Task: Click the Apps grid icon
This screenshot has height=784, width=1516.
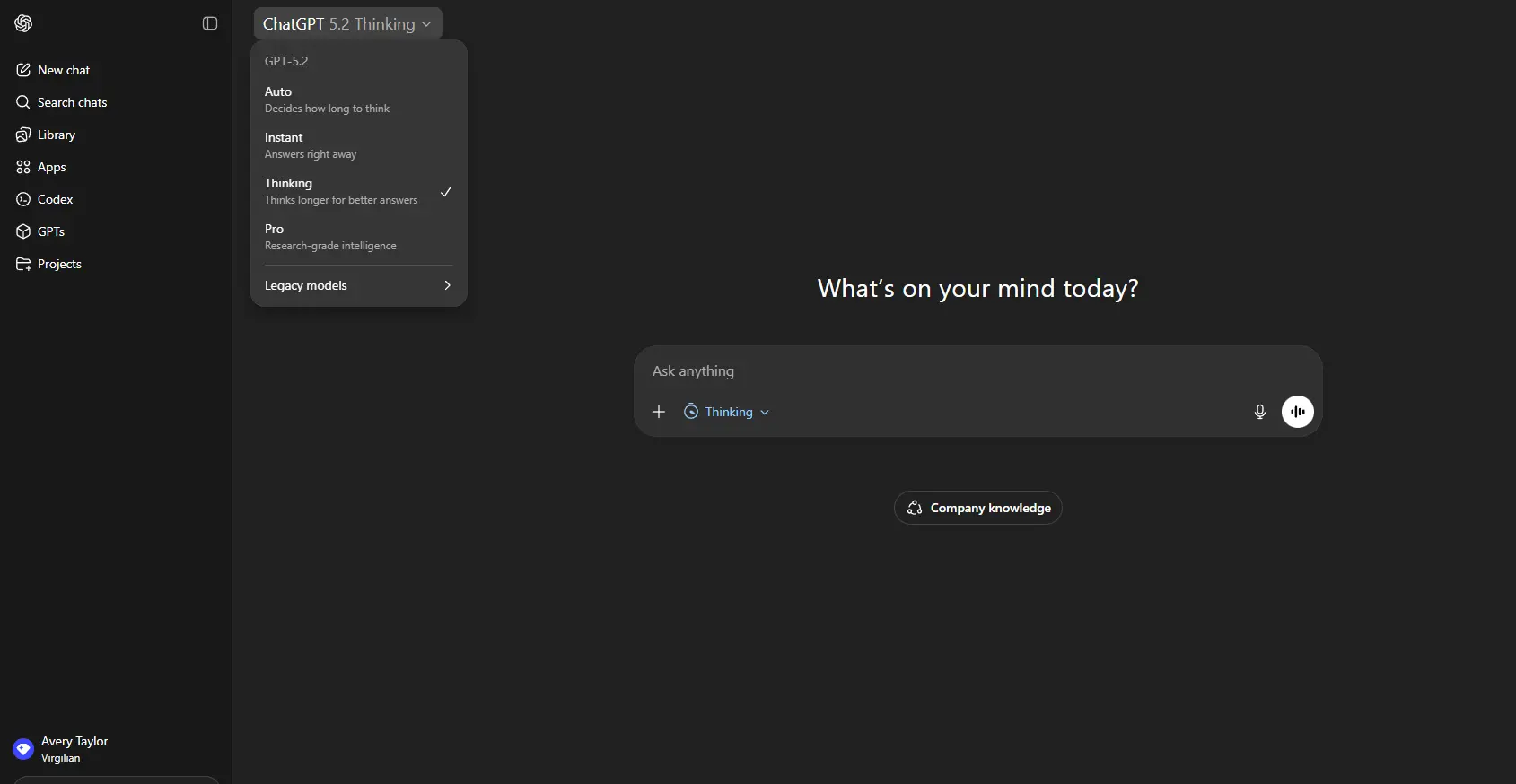Action: [x=23, y=167]
